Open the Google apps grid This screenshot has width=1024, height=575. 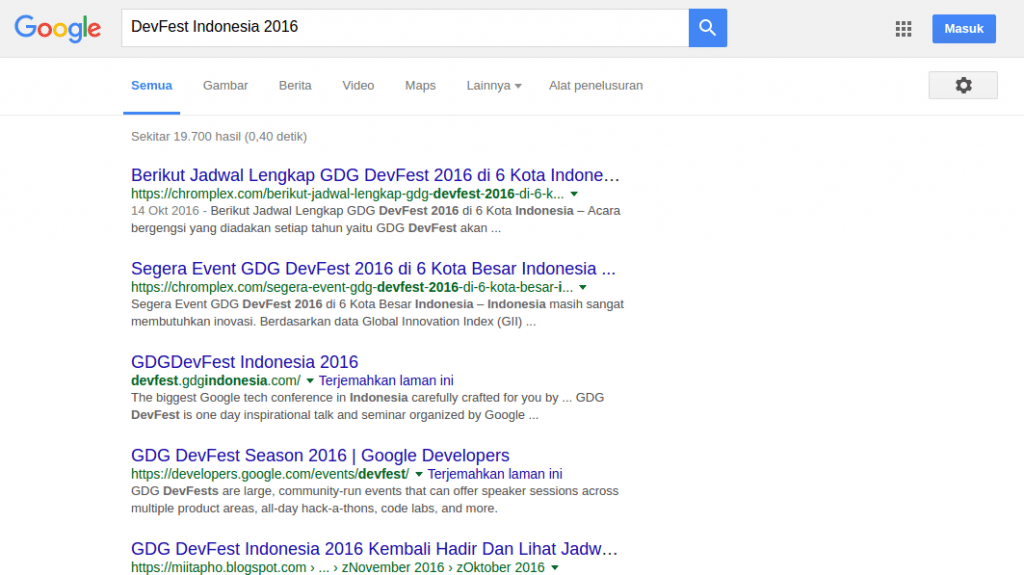903,29
